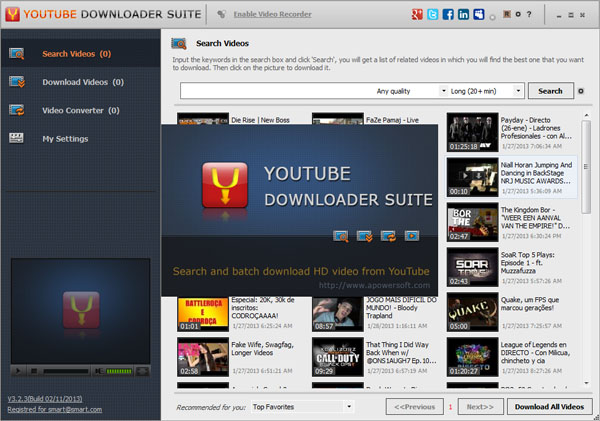600x421 pixels.
Task: Click the video recorder icon in title bar
Action: (221, 14)
